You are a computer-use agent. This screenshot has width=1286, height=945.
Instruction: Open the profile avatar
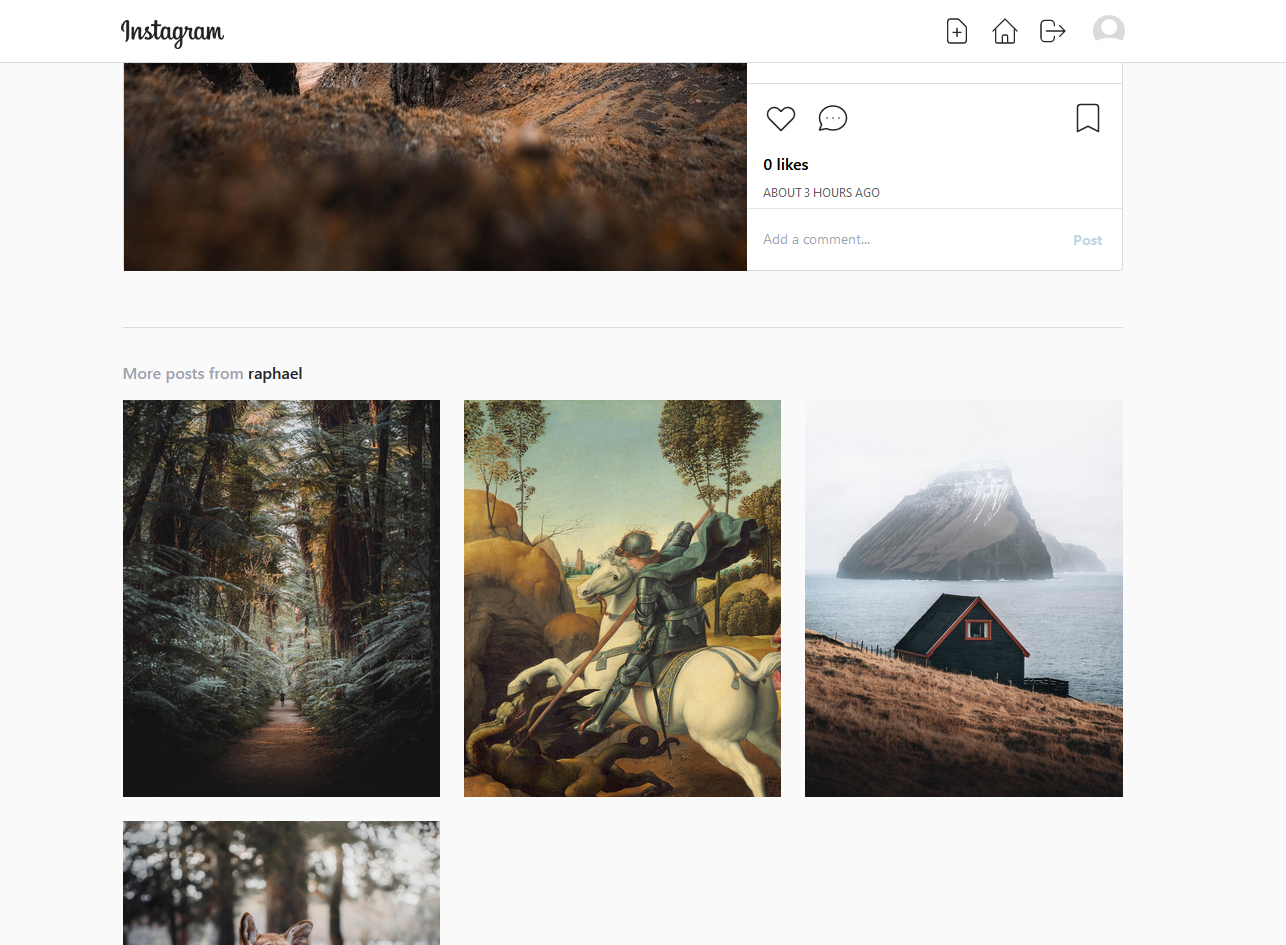(x=1109, y=30)
